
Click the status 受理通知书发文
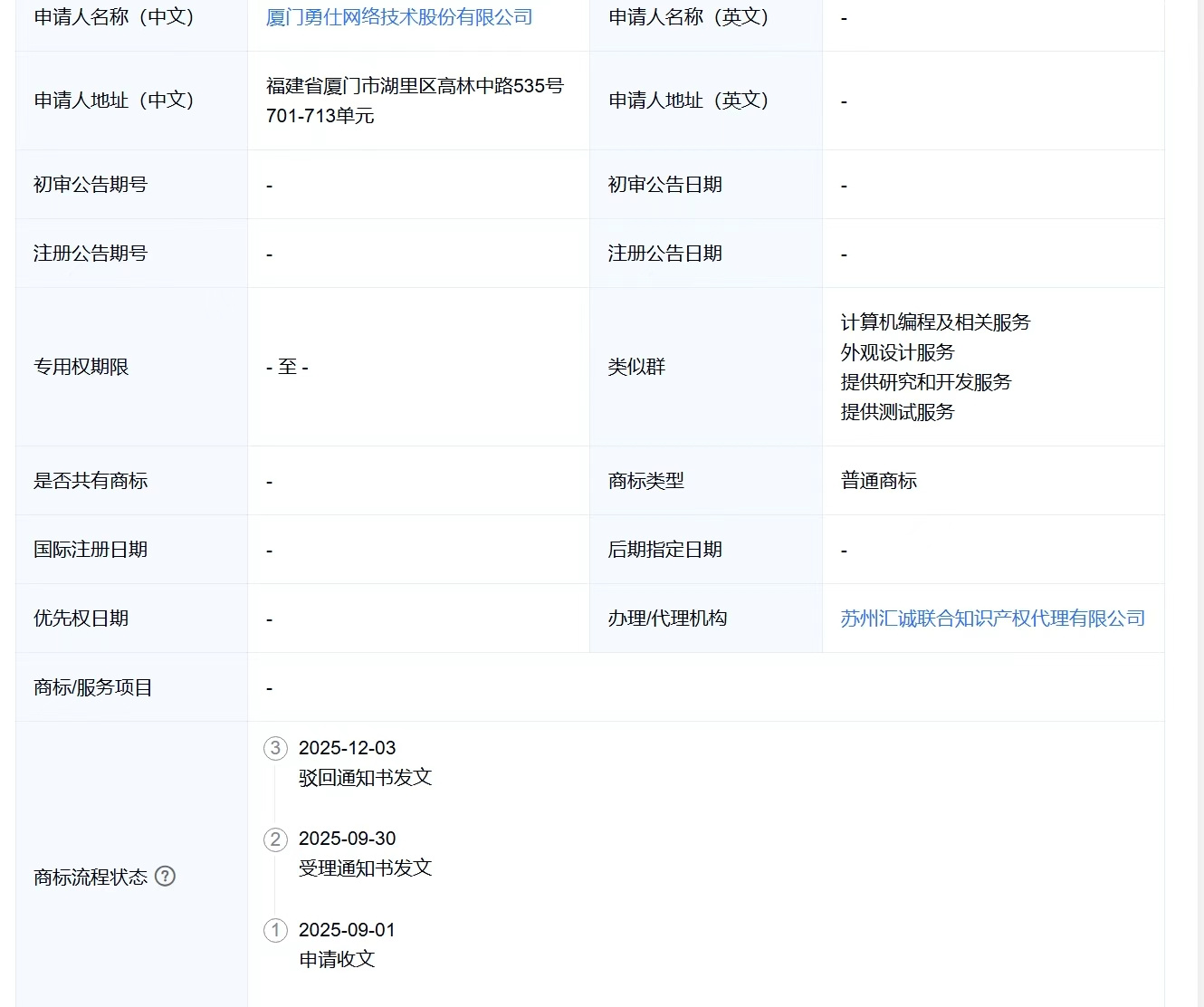pos(366,868)
